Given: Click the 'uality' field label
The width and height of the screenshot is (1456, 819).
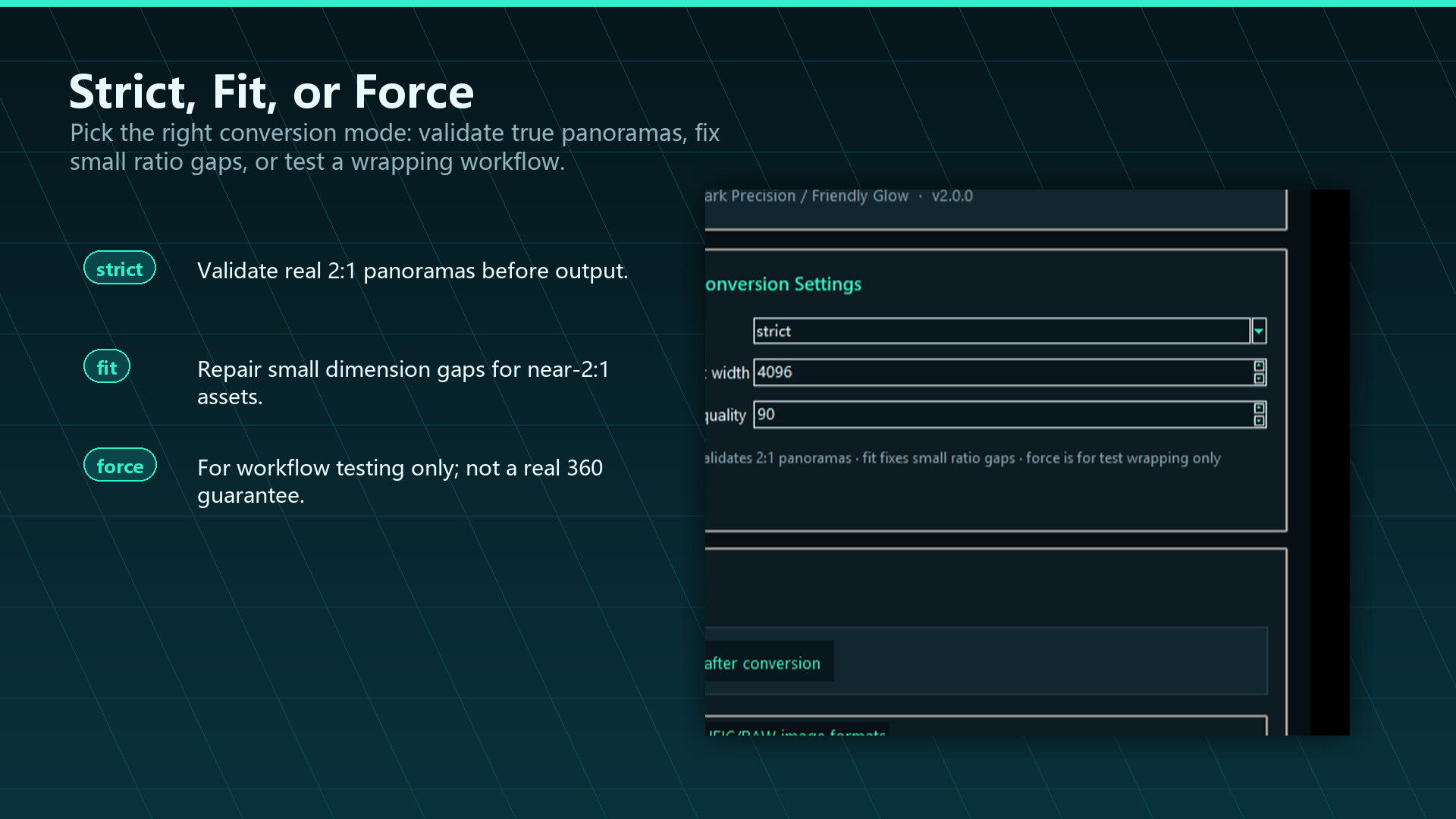Looking at the screenshot, I should click(726, 416).
